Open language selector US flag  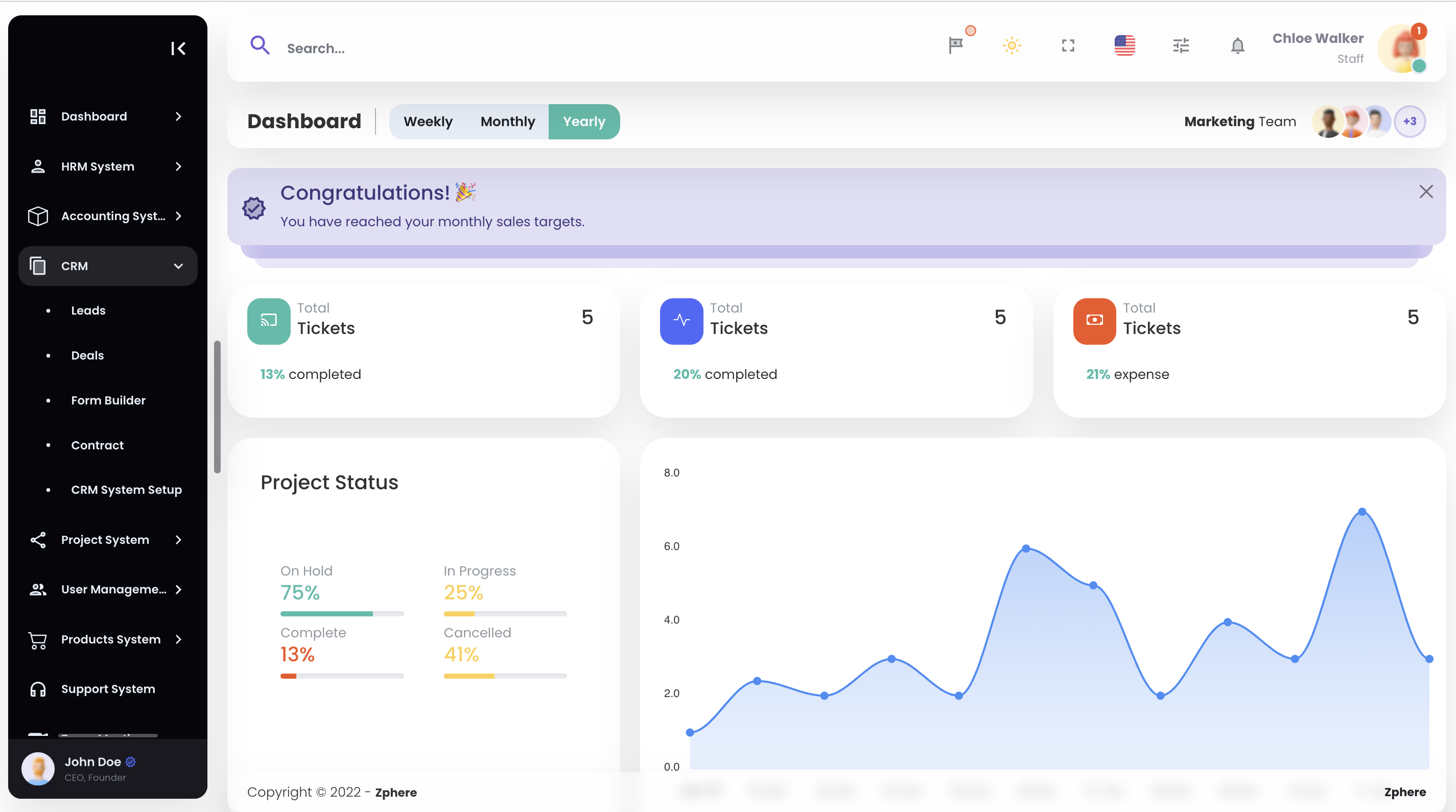(1124, 45)
